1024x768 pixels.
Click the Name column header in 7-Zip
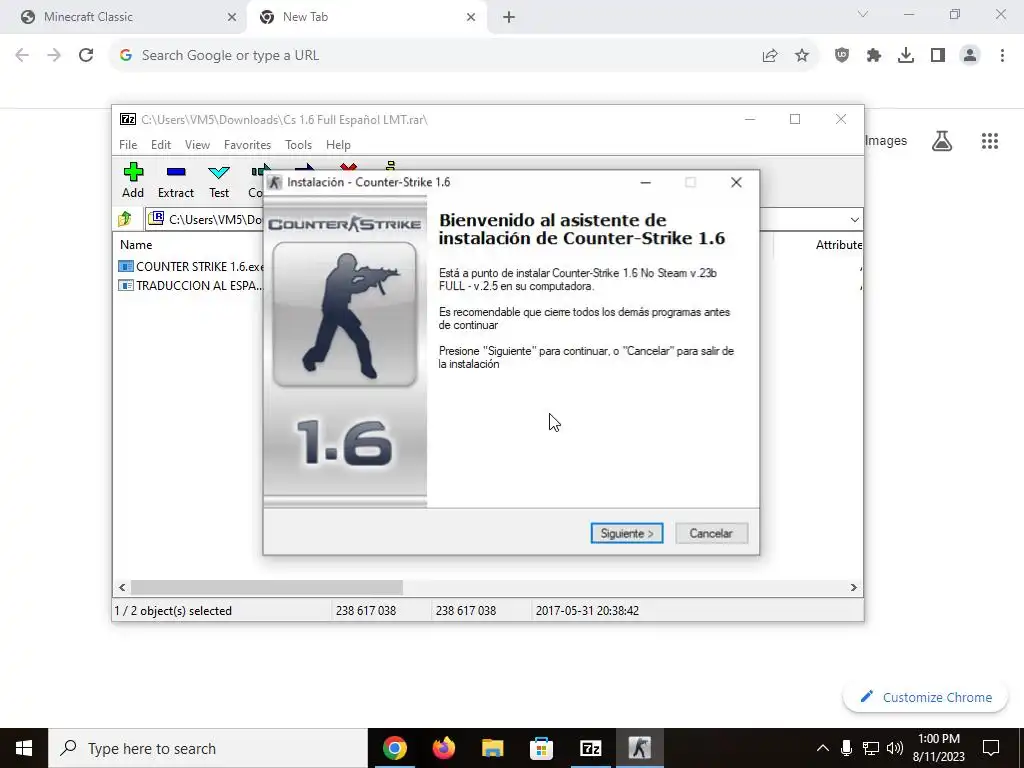(x=136, y=245)
